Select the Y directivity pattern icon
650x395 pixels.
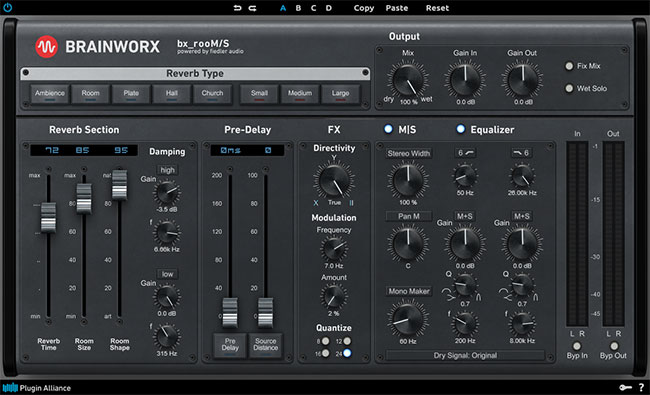click(334, 158)
